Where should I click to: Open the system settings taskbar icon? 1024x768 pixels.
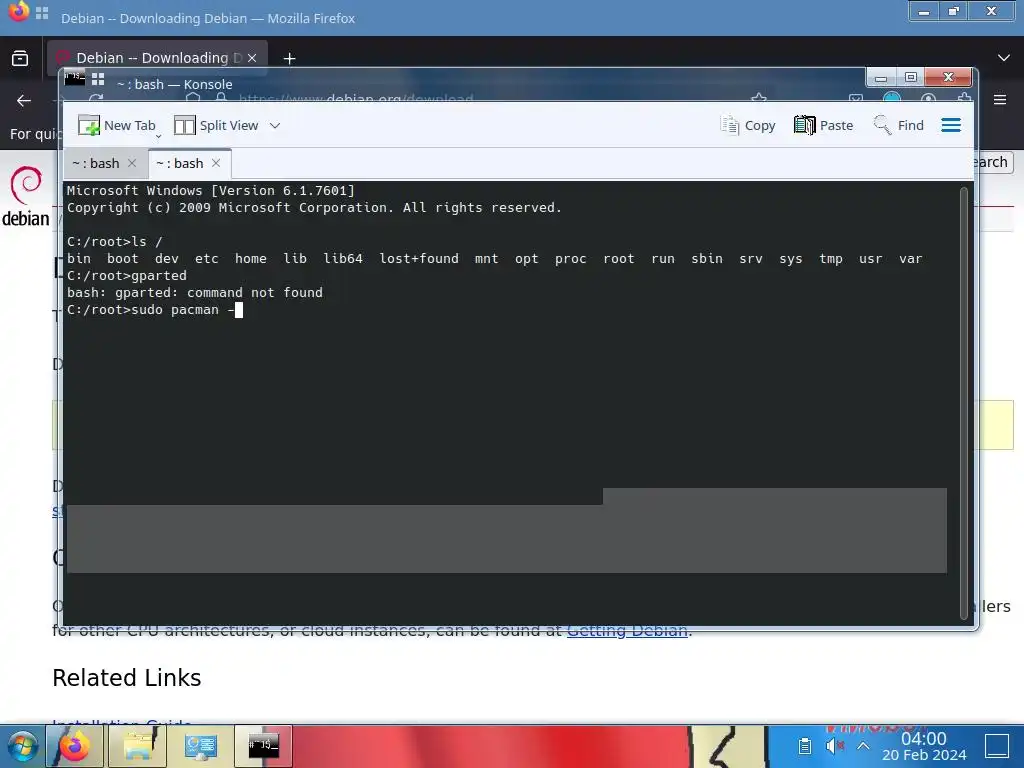200,746
